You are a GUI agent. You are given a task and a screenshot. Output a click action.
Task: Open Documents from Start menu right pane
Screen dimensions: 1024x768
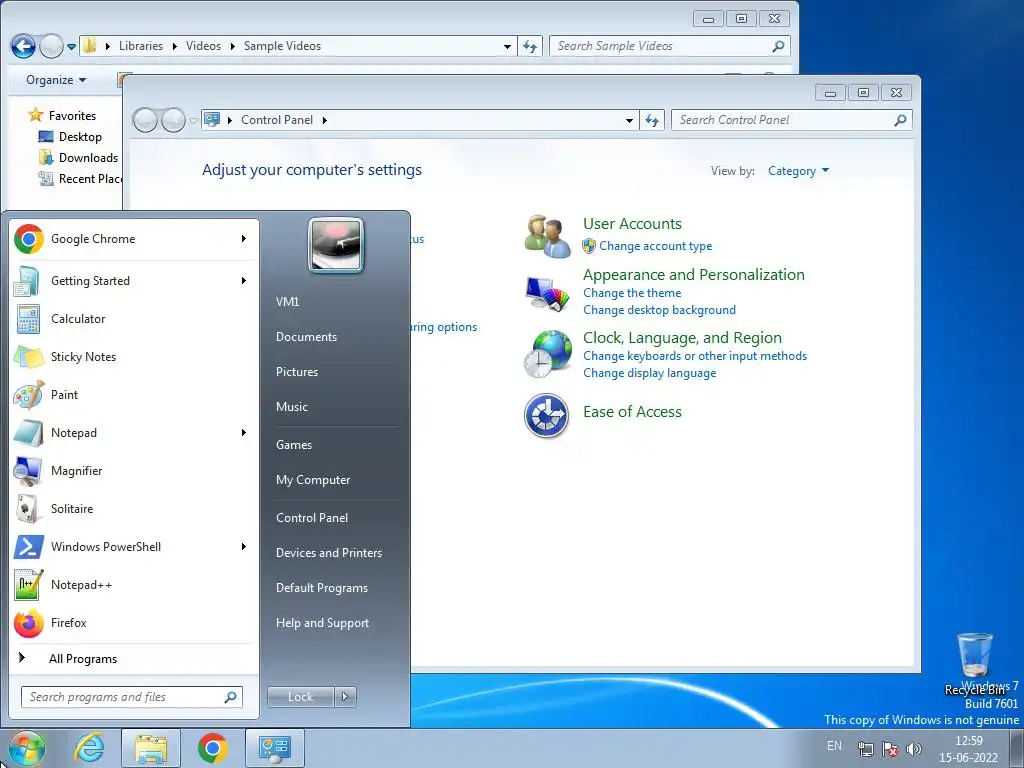point(306,337)
